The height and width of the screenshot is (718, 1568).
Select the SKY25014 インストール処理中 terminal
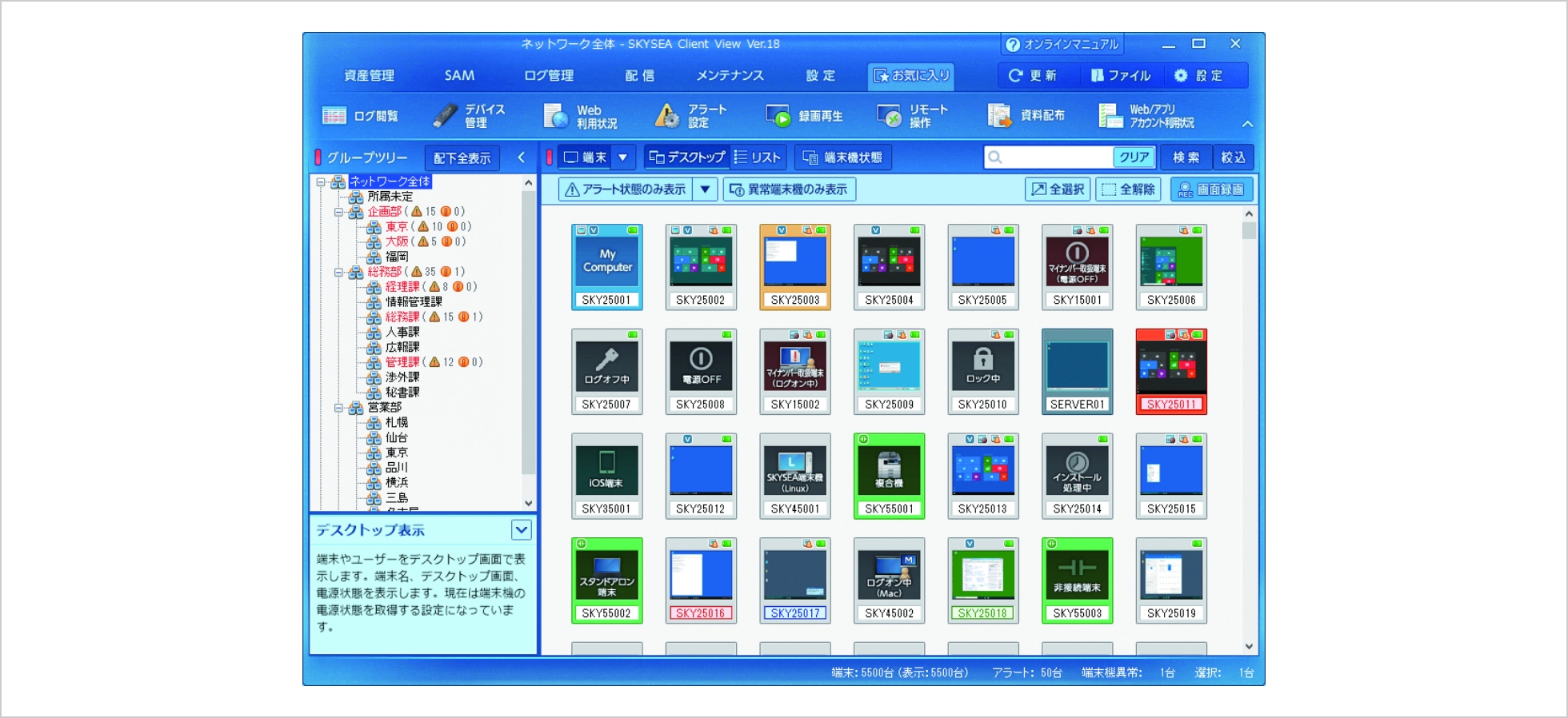coord(1077,477)
